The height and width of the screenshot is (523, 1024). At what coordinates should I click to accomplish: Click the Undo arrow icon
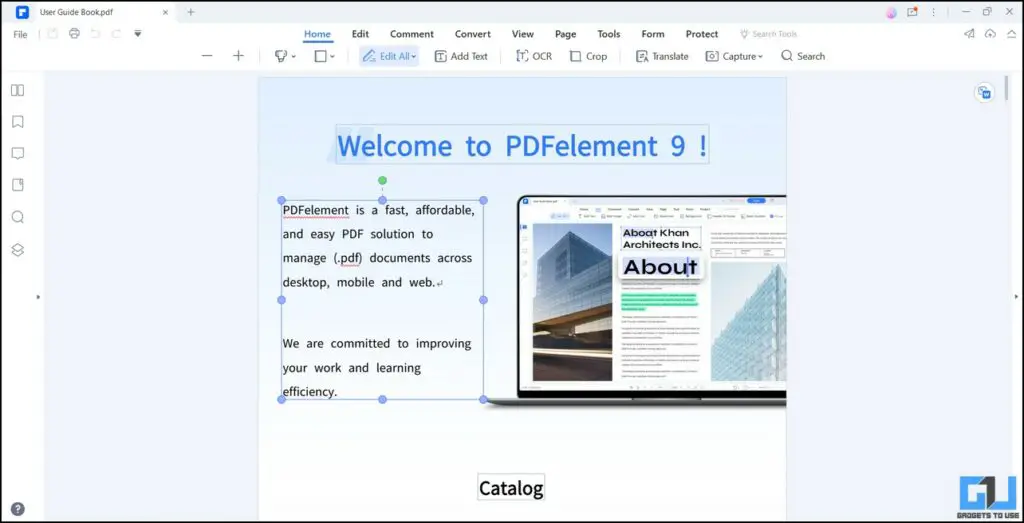click(x=95, y=33)
